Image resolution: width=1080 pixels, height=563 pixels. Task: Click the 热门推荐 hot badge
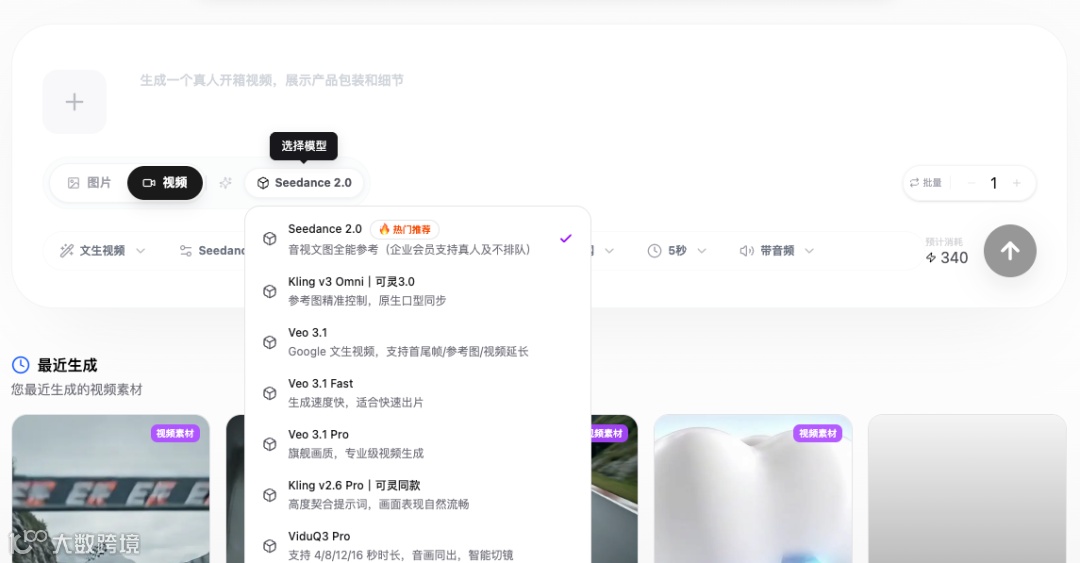pyautogui.click(x=405, y=229)
